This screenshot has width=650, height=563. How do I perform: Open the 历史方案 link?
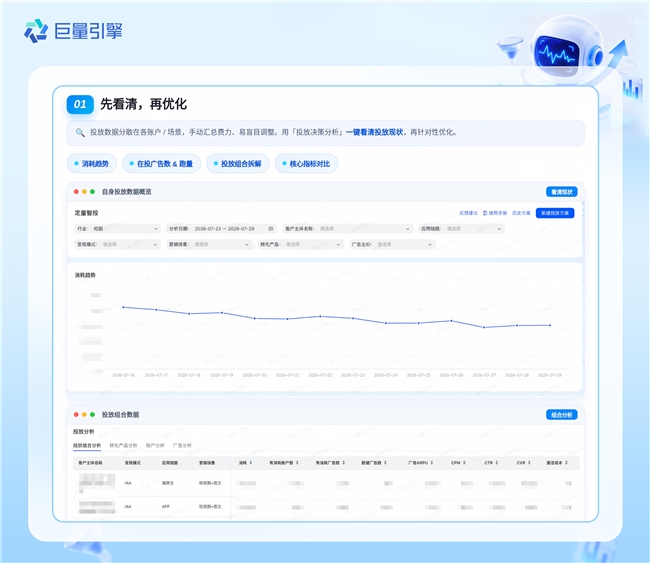click(521, 213)
